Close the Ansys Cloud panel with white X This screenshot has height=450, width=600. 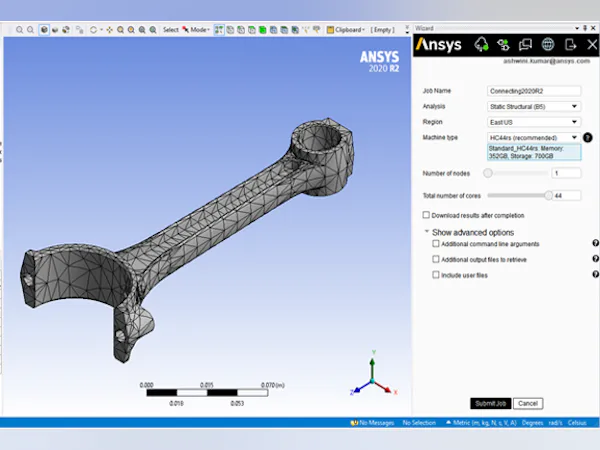click(592, 45)
